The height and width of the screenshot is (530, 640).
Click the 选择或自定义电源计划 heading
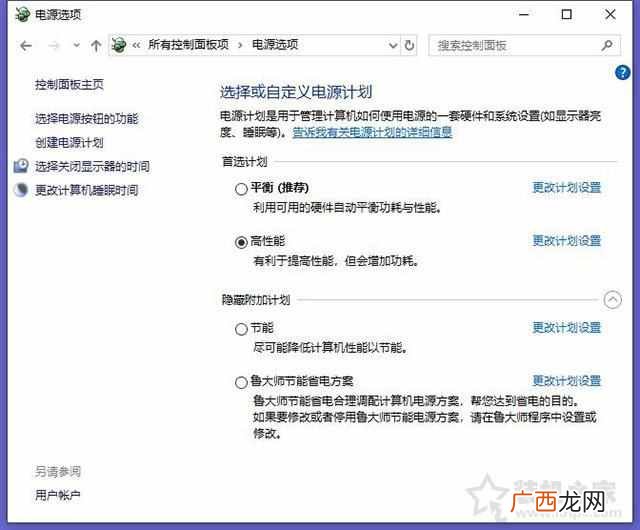point(296,92)
